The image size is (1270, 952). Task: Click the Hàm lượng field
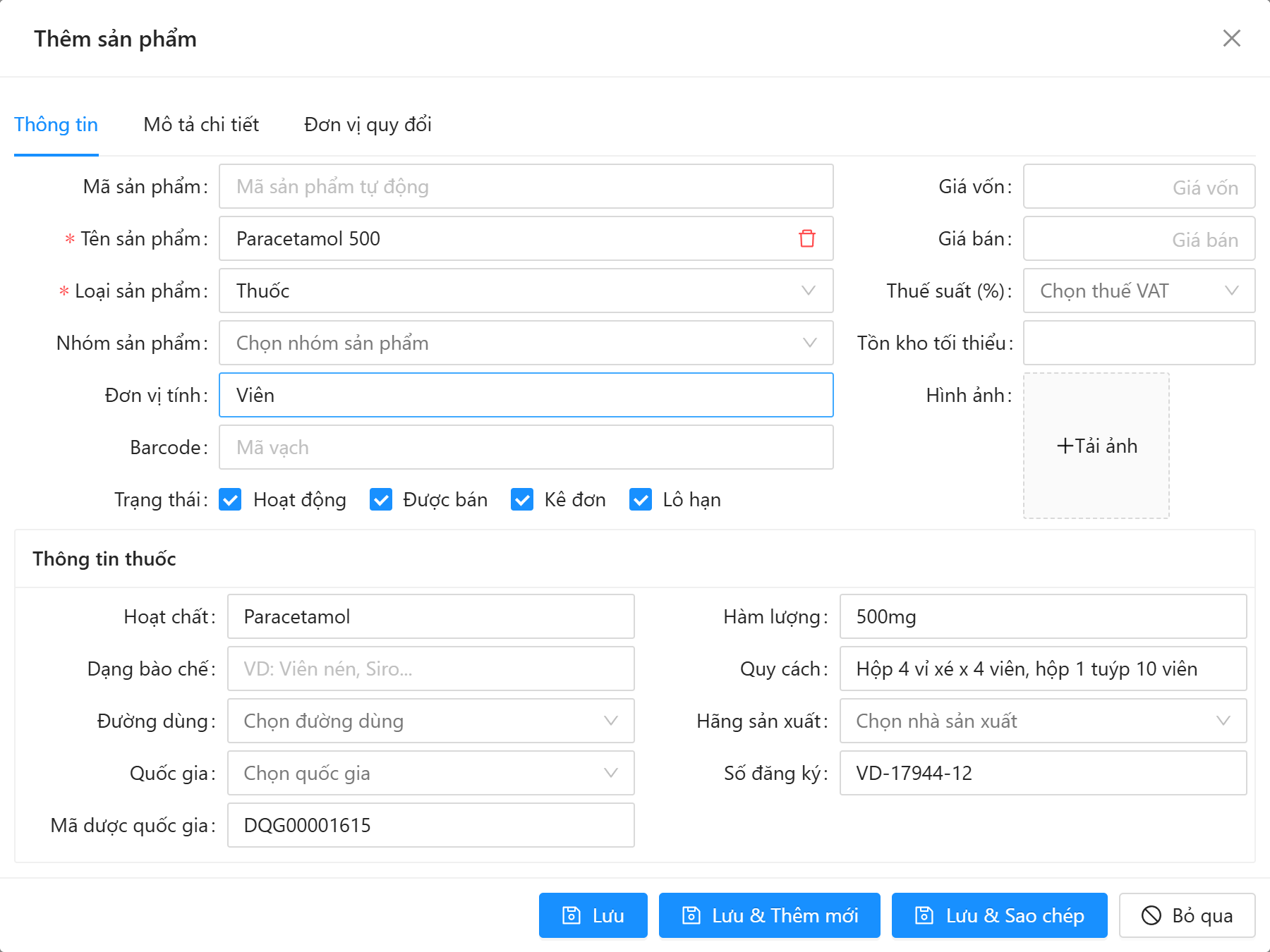click(x=1043, y=616)
